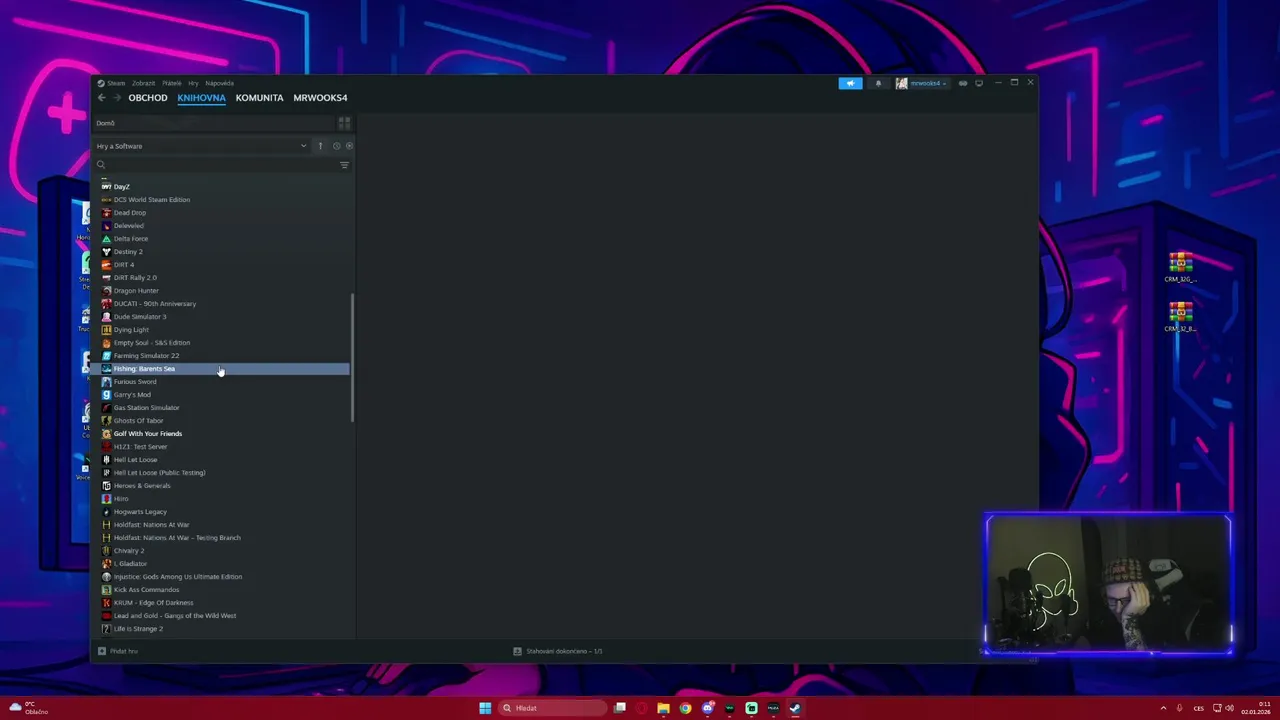Image resolution: width=1280 pixels, height=720 pixels.
Task: Select Fishing: Barents Sea in the list
Action: click(221, 369)
